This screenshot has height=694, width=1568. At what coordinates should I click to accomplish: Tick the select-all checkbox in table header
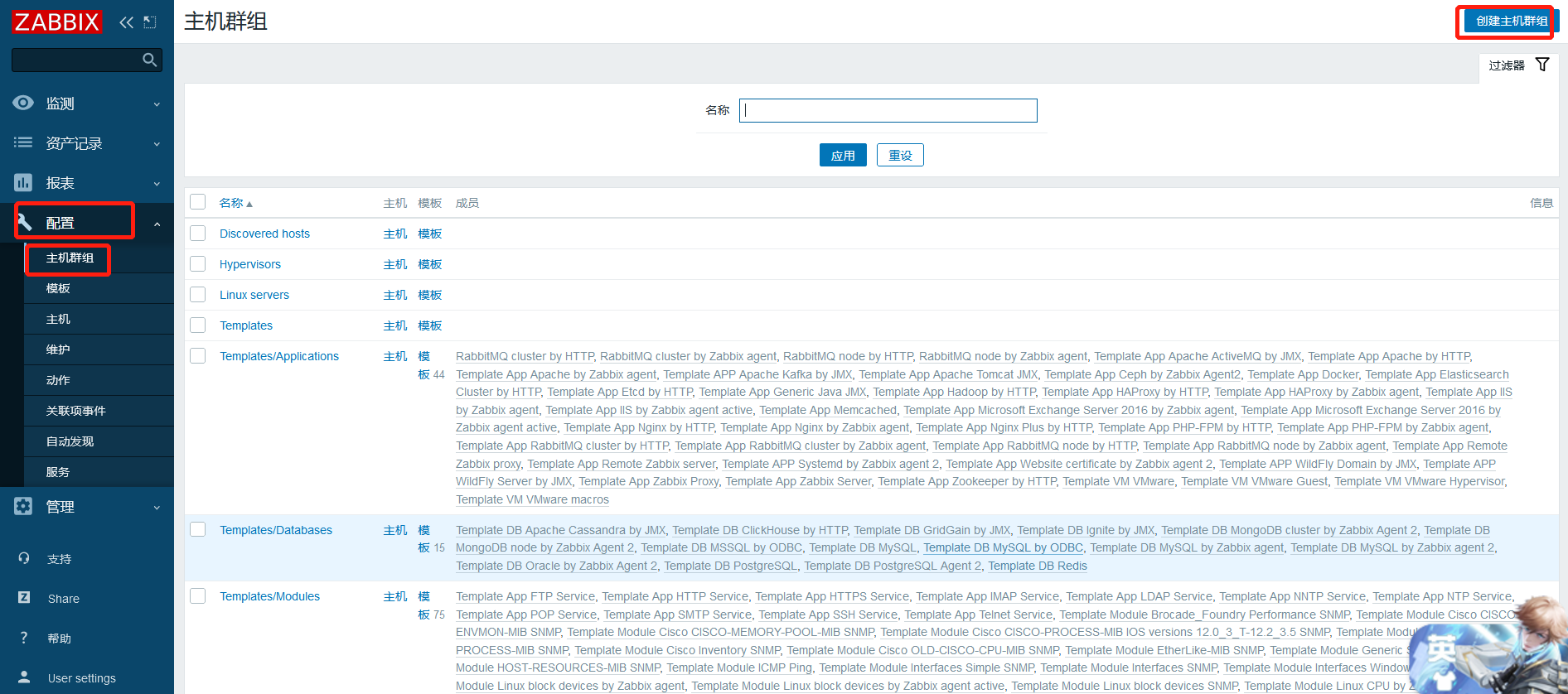coord(197,202)
